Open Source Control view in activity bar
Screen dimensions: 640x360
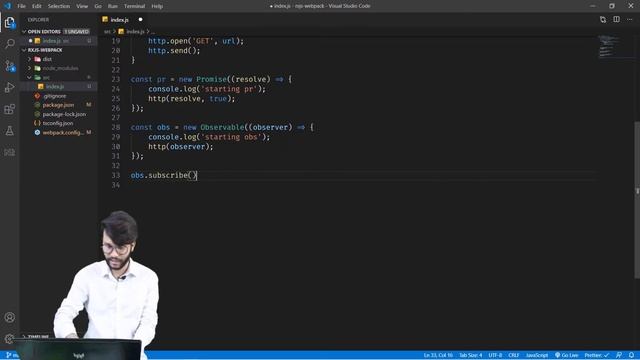click(10, 66)
